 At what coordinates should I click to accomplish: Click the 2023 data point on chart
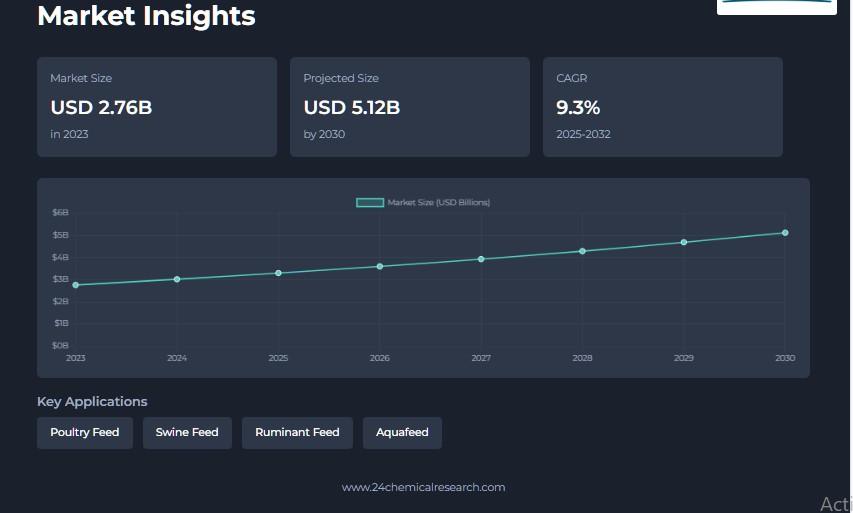pos(76,285)
